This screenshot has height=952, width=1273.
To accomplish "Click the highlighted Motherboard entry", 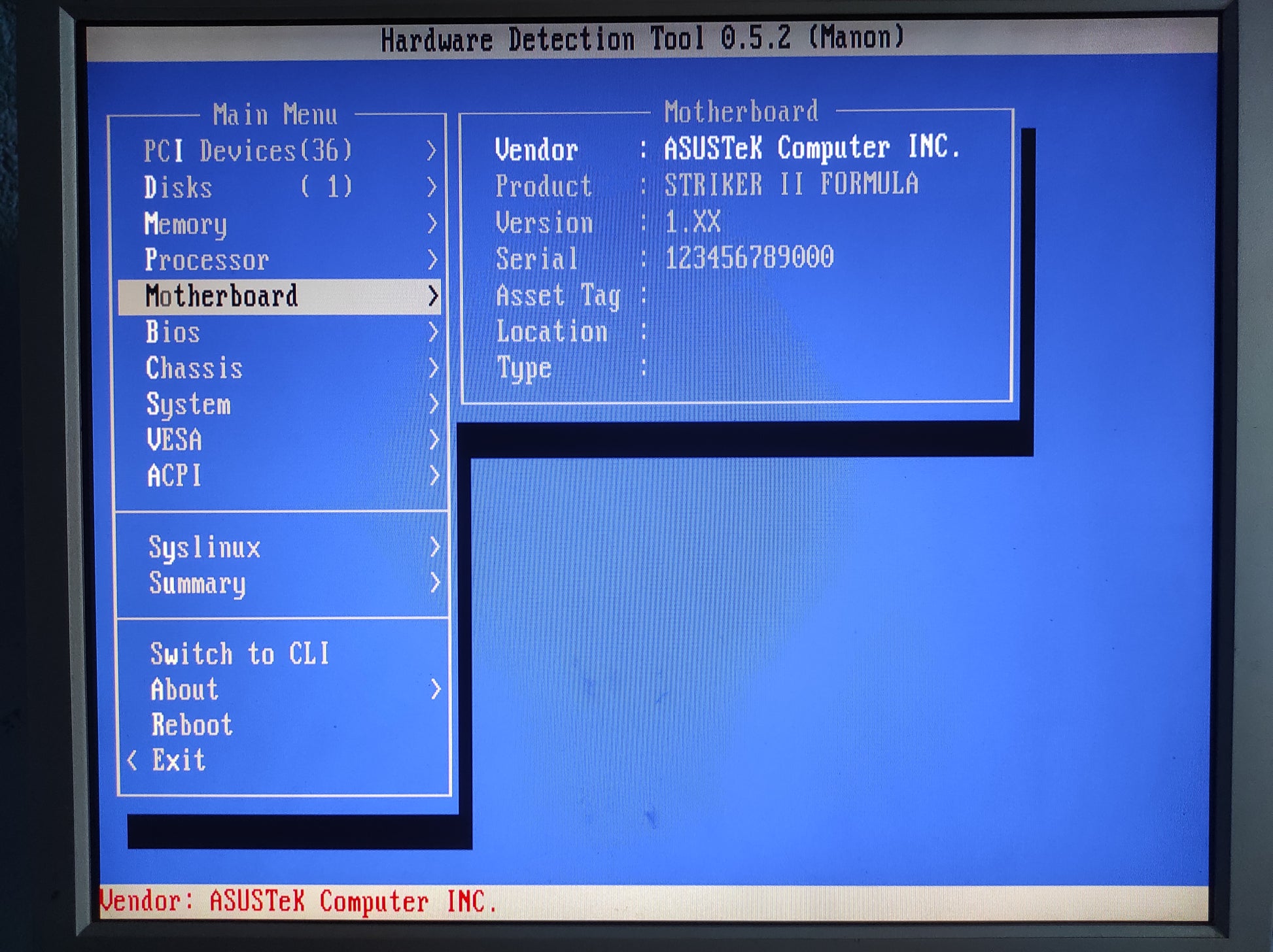I will 221,296.
